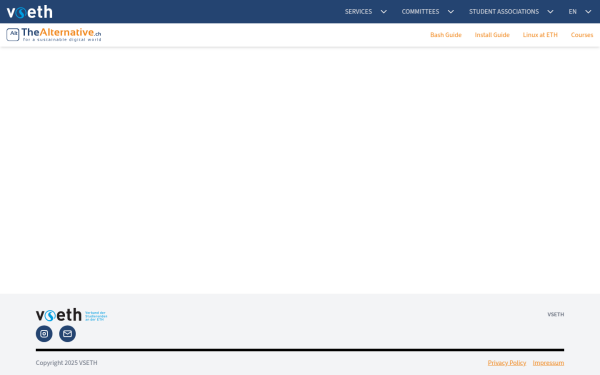This screenshot has height=375, width=600.
Task: Open the Impressum link
Action: click(548, 363)
